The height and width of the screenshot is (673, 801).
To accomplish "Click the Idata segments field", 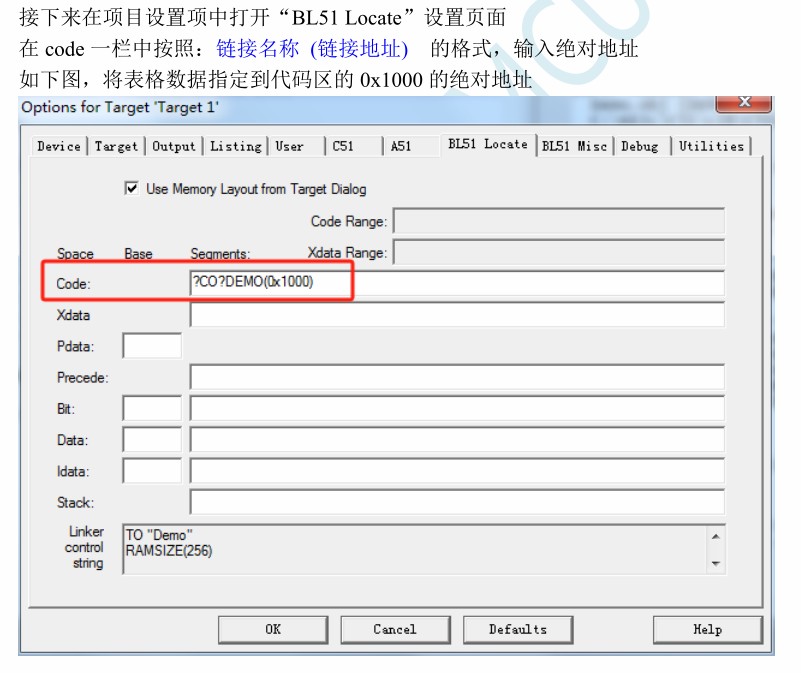I will pos(457,471).
